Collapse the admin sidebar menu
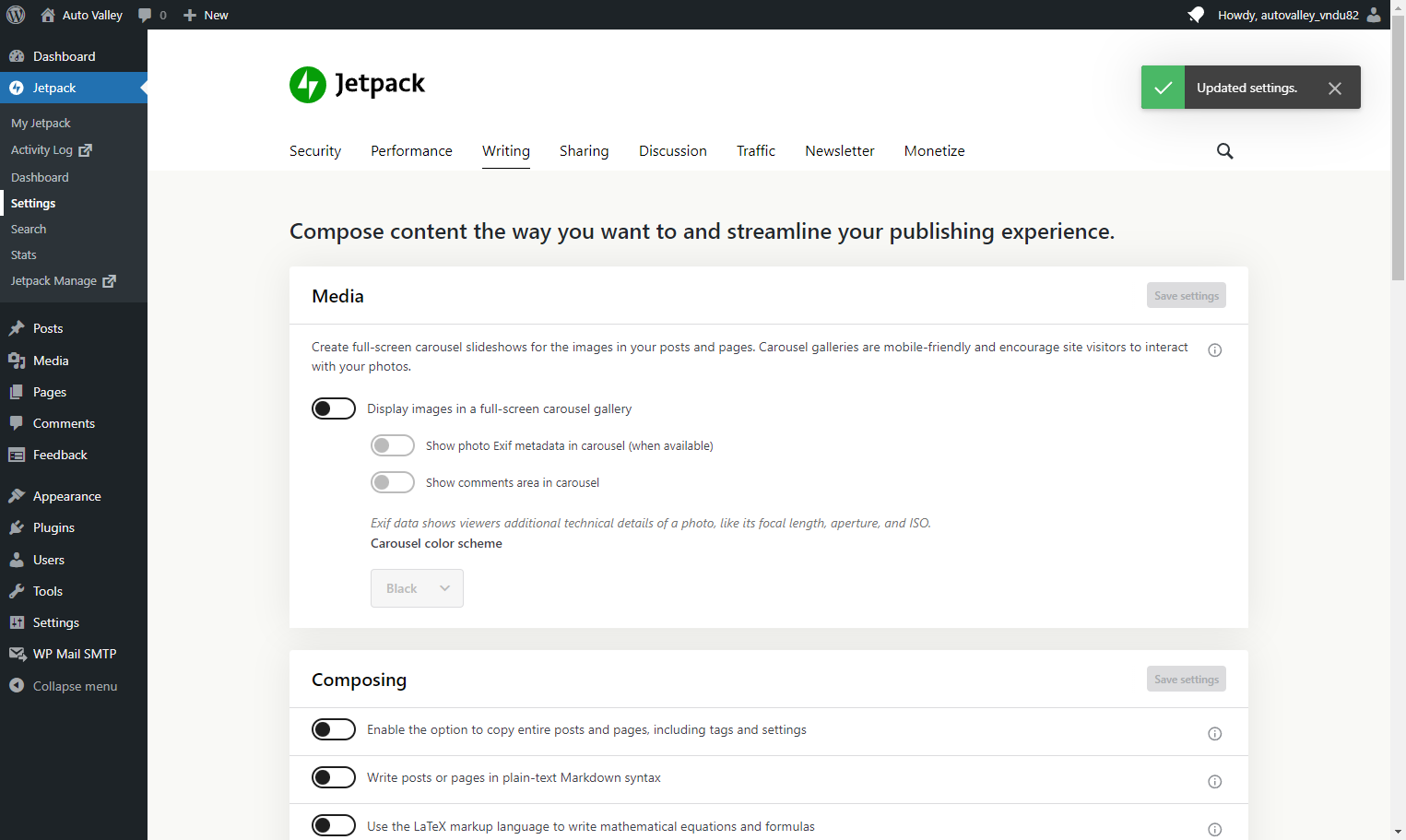This screenshot has width=1406, height=840. [x=74, y=686]
